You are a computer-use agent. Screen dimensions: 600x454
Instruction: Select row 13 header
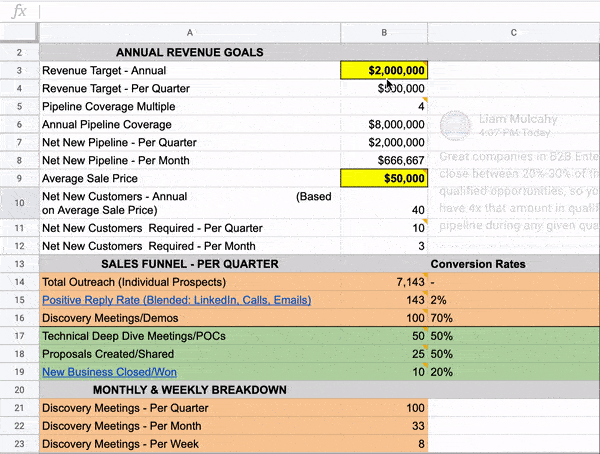point(19,264)
